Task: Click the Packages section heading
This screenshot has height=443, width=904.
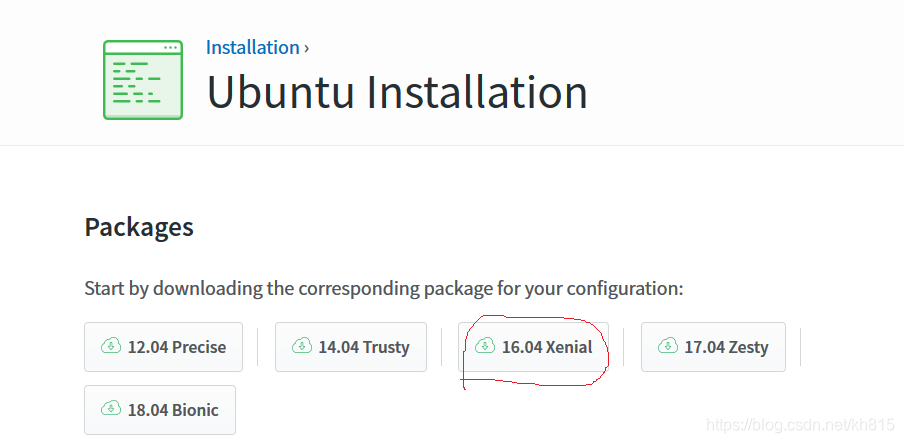Action: [x=139, y=227]
